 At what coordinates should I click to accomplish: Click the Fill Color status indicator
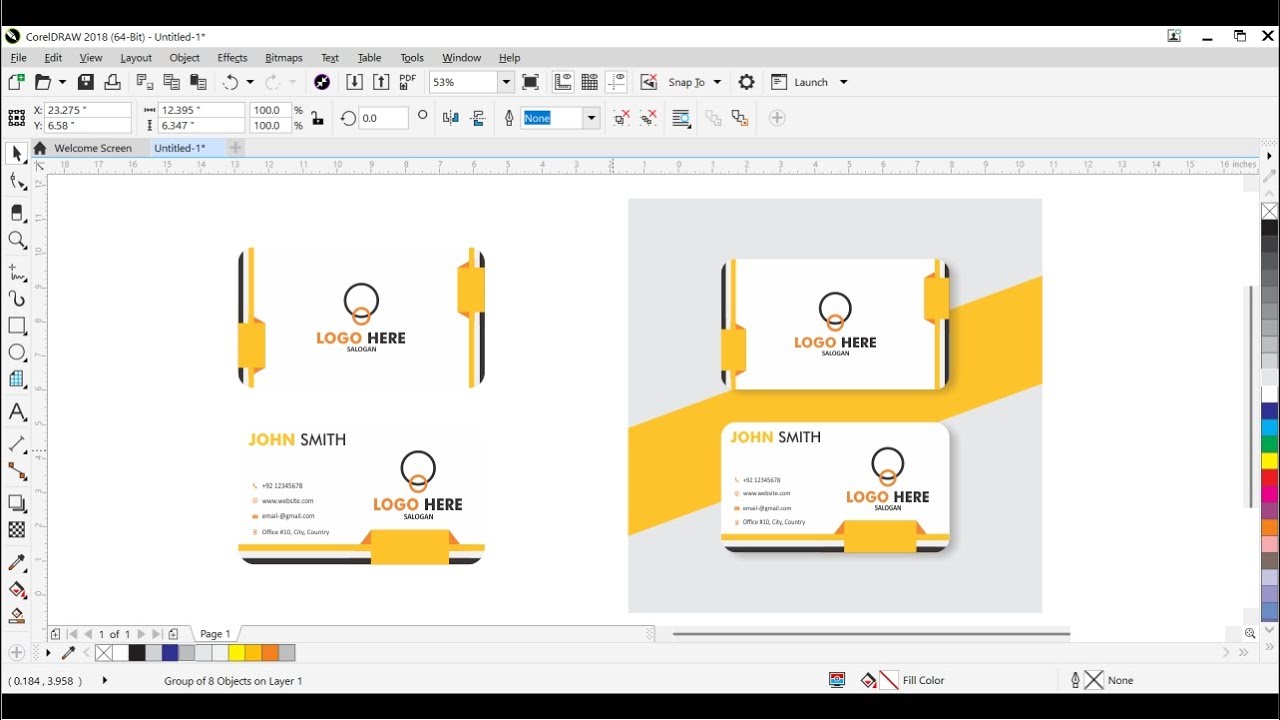903,680
